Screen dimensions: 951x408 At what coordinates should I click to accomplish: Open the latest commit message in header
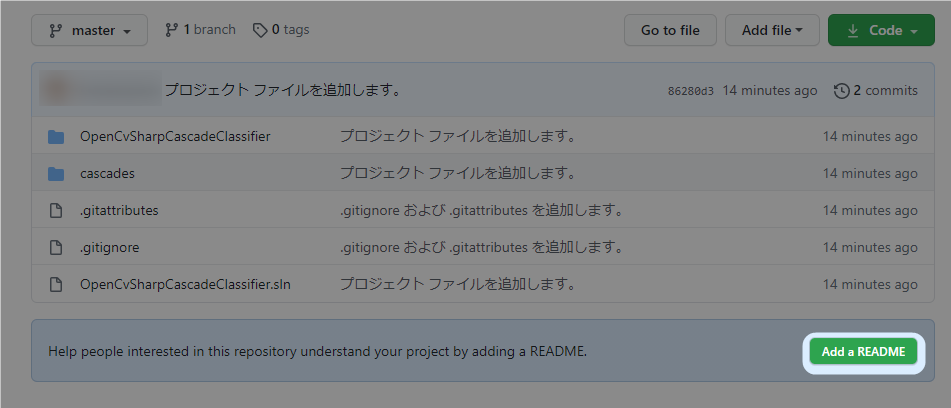[x=284, y=91]
